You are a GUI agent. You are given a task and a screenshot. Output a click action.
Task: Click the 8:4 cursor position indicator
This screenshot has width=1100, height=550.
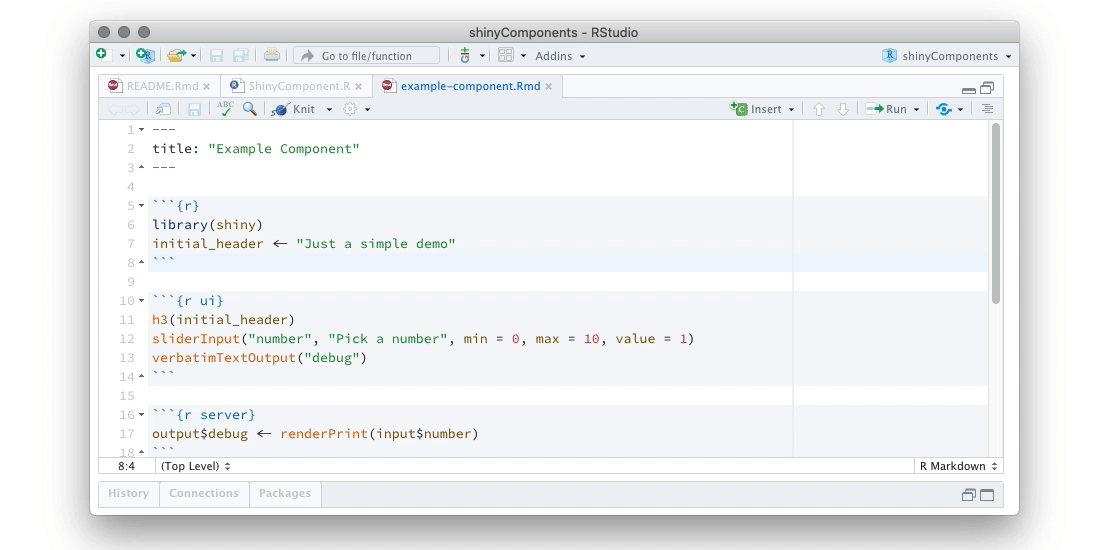point(126,466)
